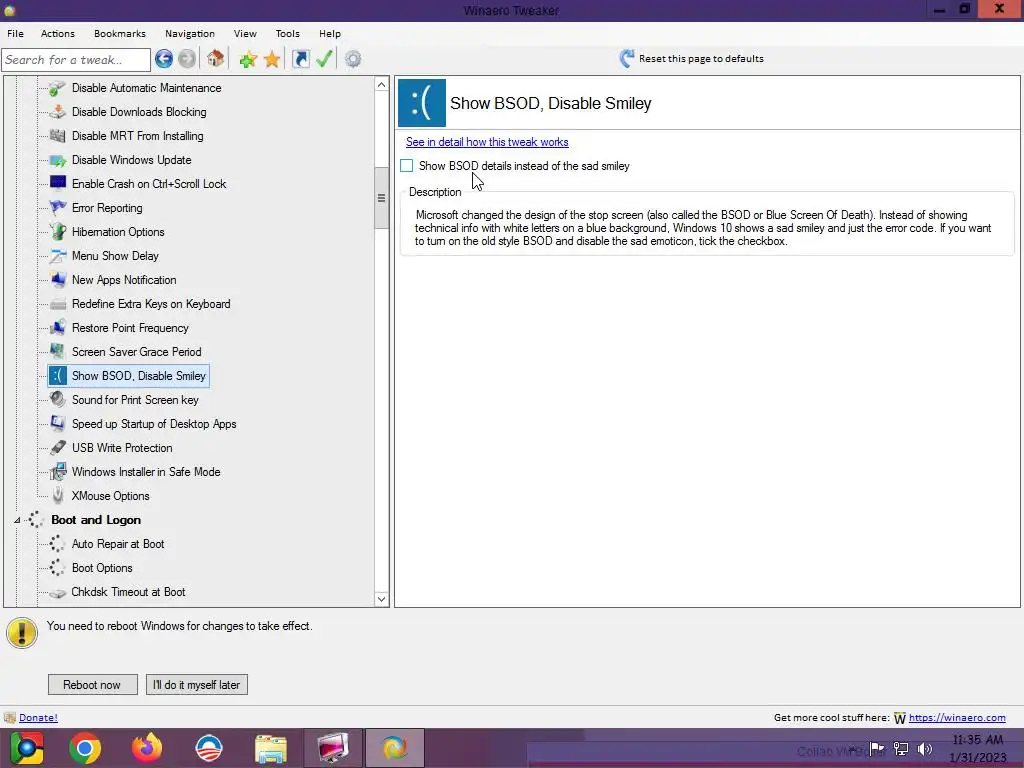
Task: Select the New Apps Notification icon
Action: 57,280
